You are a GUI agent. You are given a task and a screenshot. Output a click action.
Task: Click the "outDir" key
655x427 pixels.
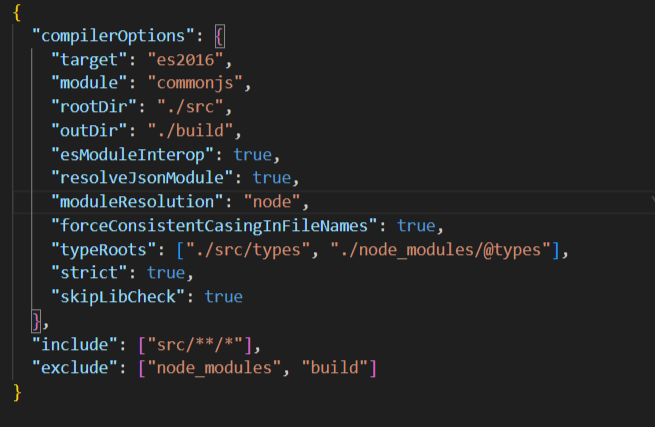coord(89,131)
